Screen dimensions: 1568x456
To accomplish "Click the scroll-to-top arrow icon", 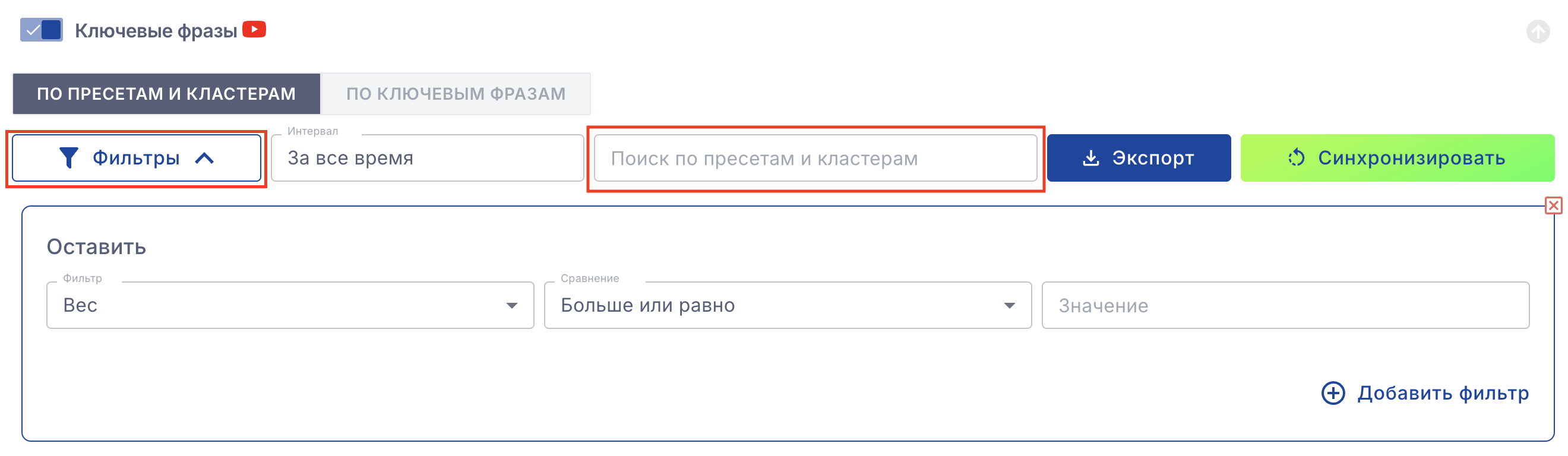I will pyautogui.click(x=1538, y=31).
